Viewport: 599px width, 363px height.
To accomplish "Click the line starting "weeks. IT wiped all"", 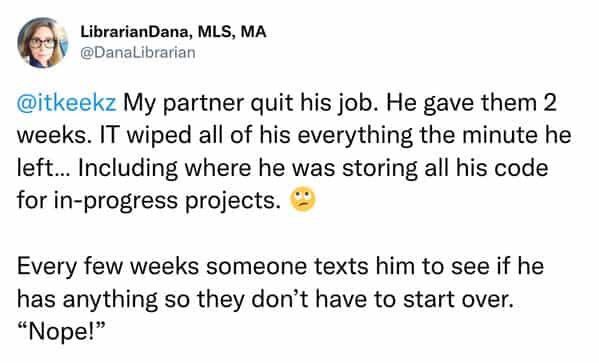I will click(294, 135).
